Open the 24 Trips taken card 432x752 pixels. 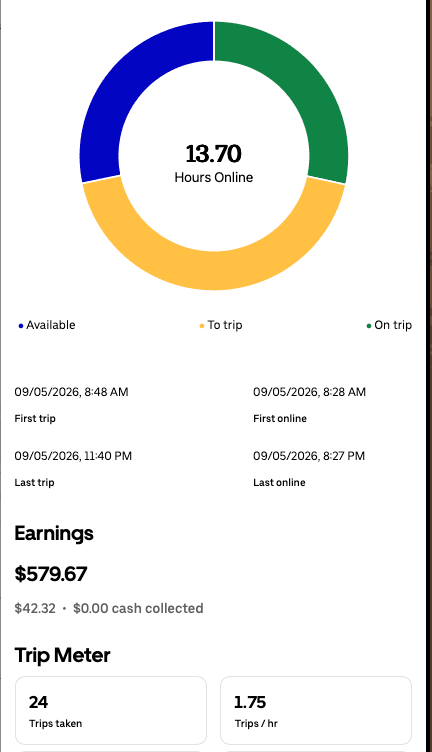pyautogui.click(x=111, y=710)
